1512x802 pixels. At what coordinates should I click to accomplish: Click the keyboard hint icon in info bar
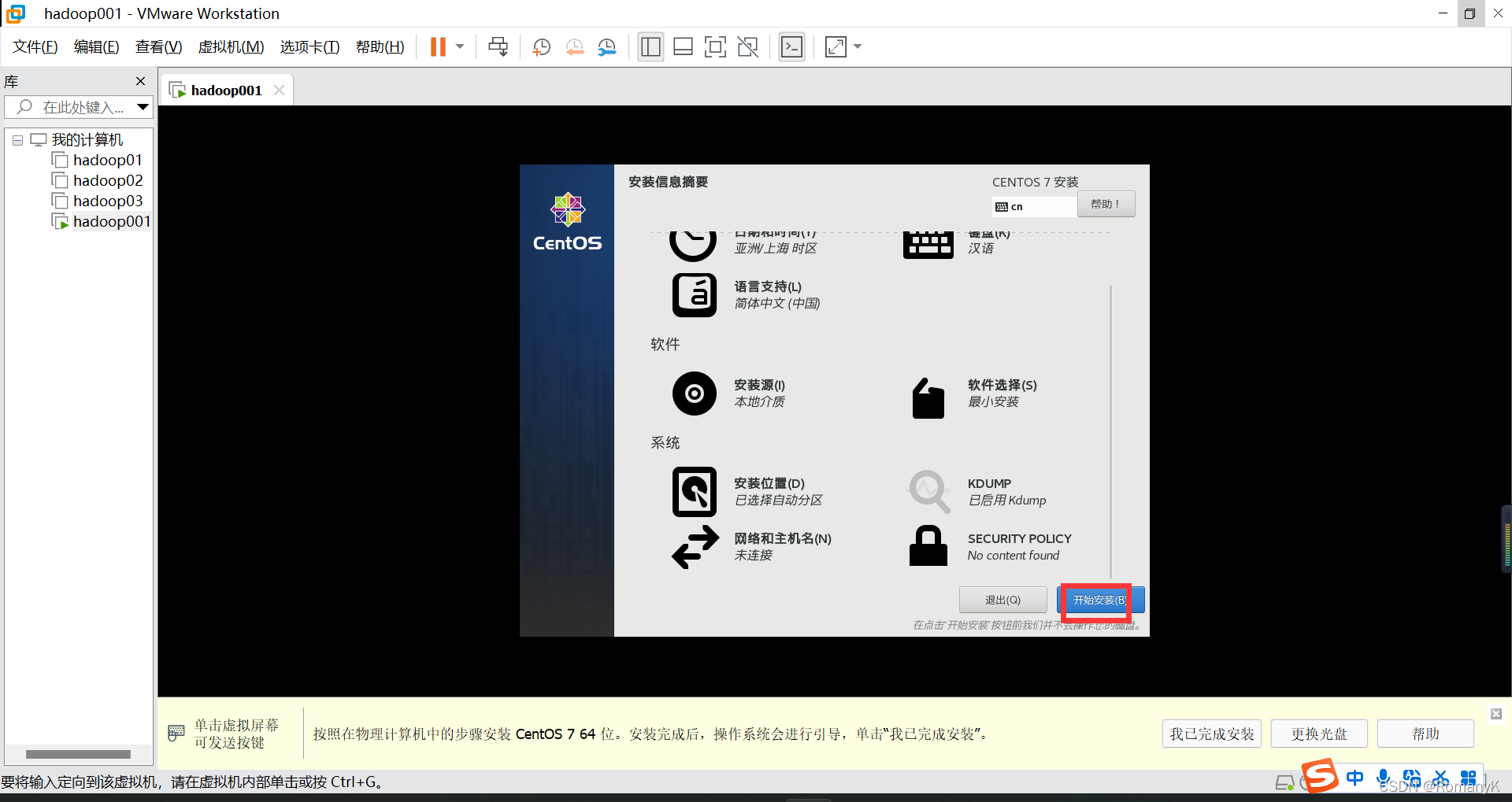click(x=176, y=734)
